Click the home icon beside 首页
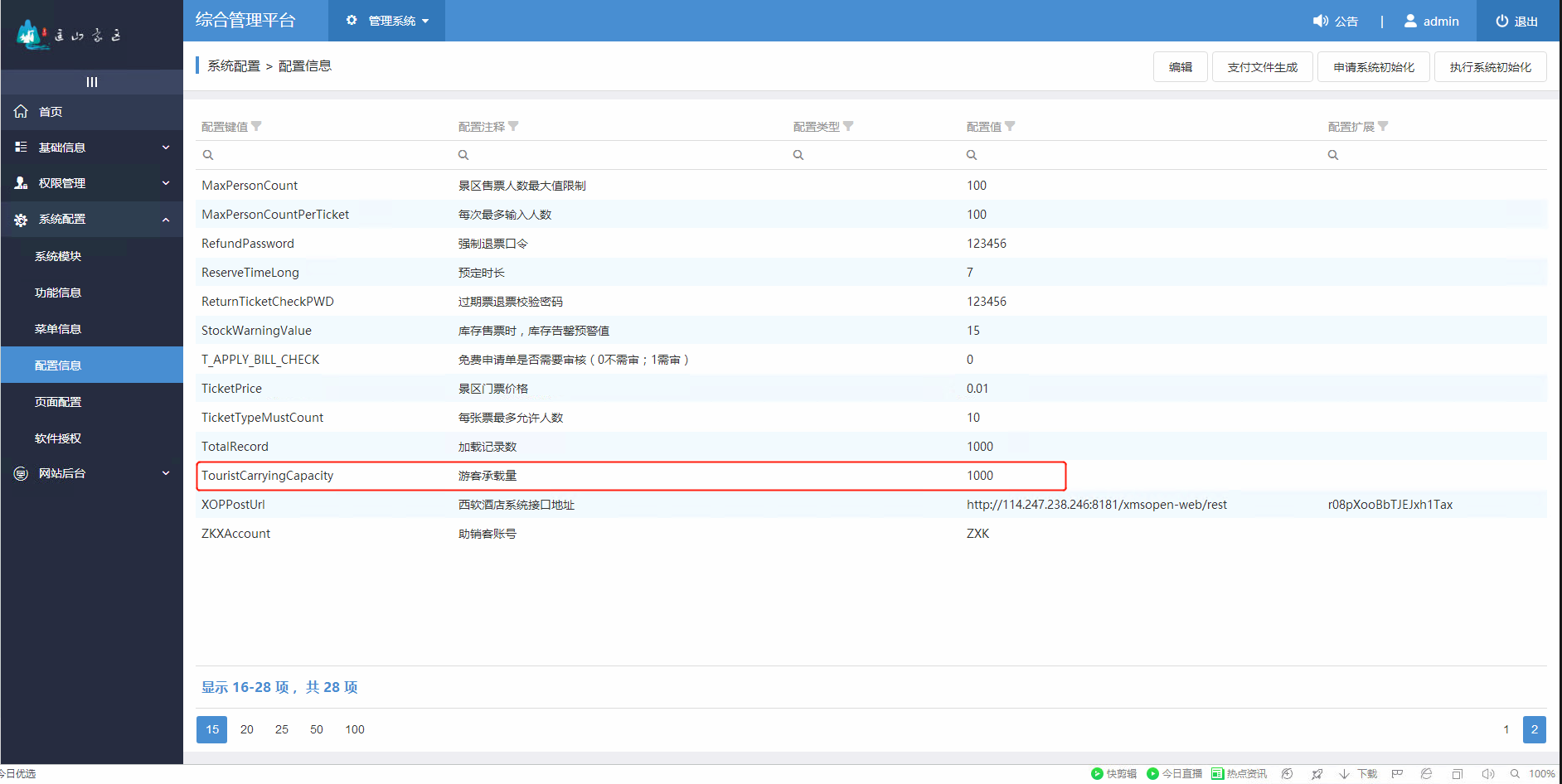 20,111
